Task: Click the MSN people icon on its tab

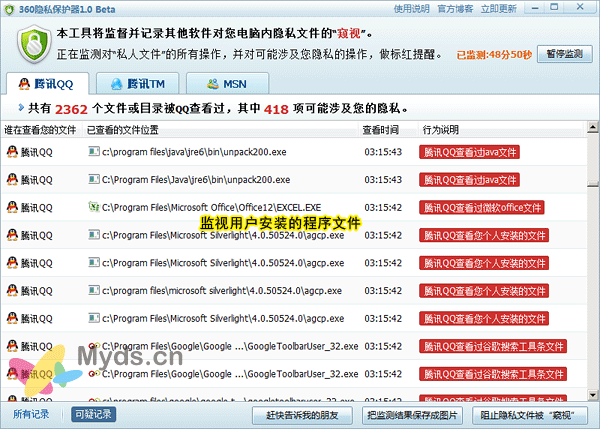Action: pyautogui.click(x=213, y=83)
